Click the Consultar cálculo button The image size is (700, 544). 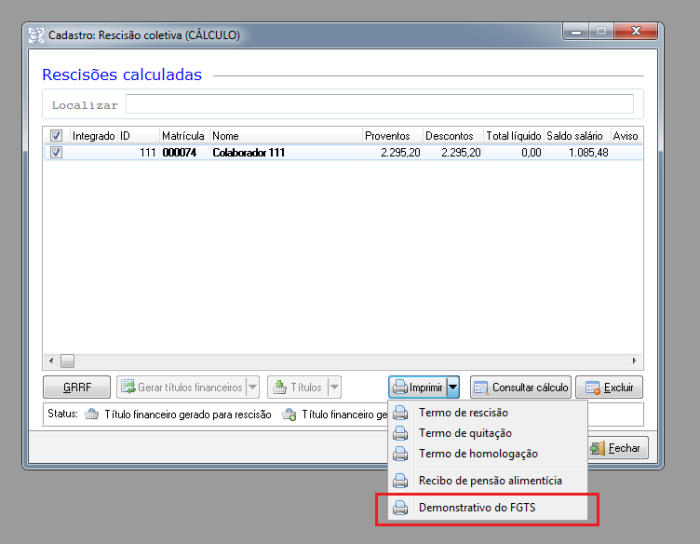point(520,387)
